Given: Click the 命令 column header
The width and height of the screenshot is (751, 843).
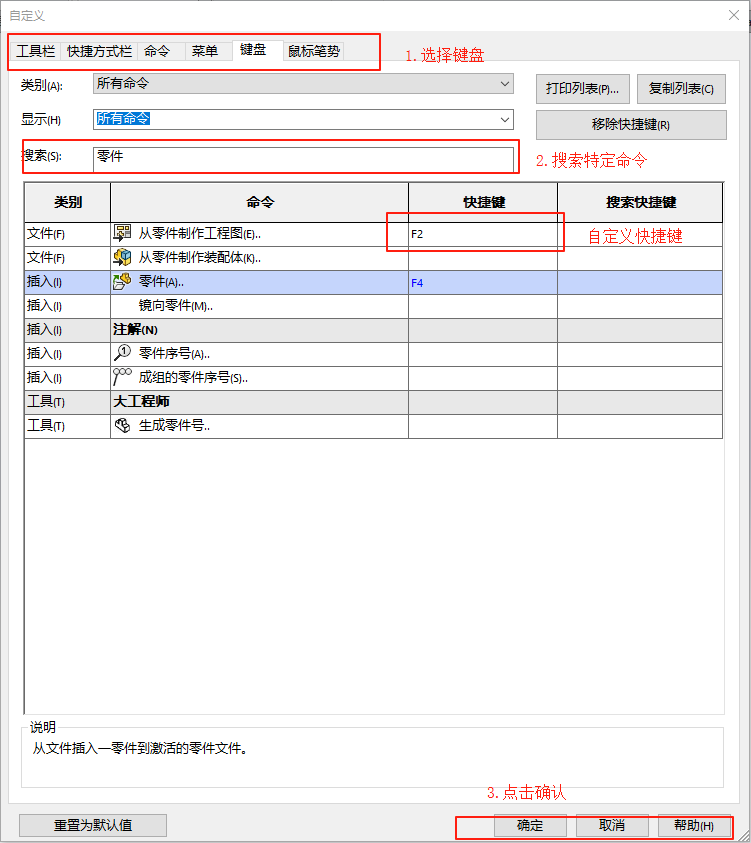Looking at the screenshot, I should [x=260, y=202].
